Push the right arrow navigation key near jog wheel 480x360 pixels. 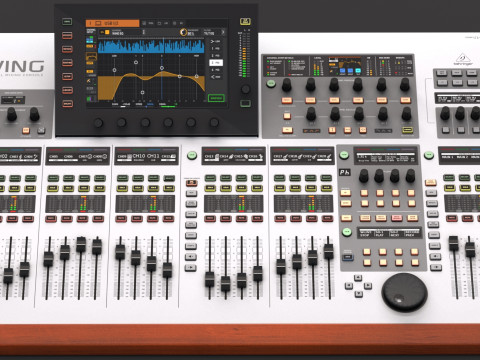coord(367,286)
